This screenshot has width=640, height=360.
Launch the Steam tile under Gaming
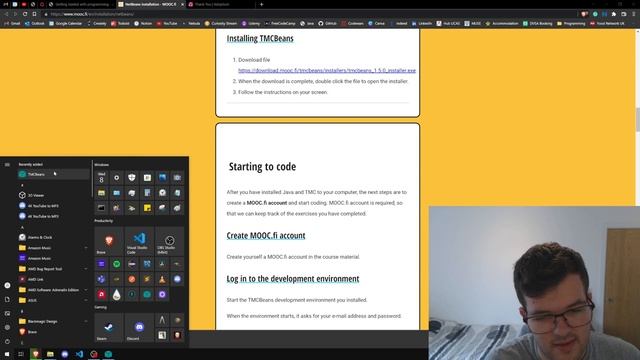[x=109, y=327]
